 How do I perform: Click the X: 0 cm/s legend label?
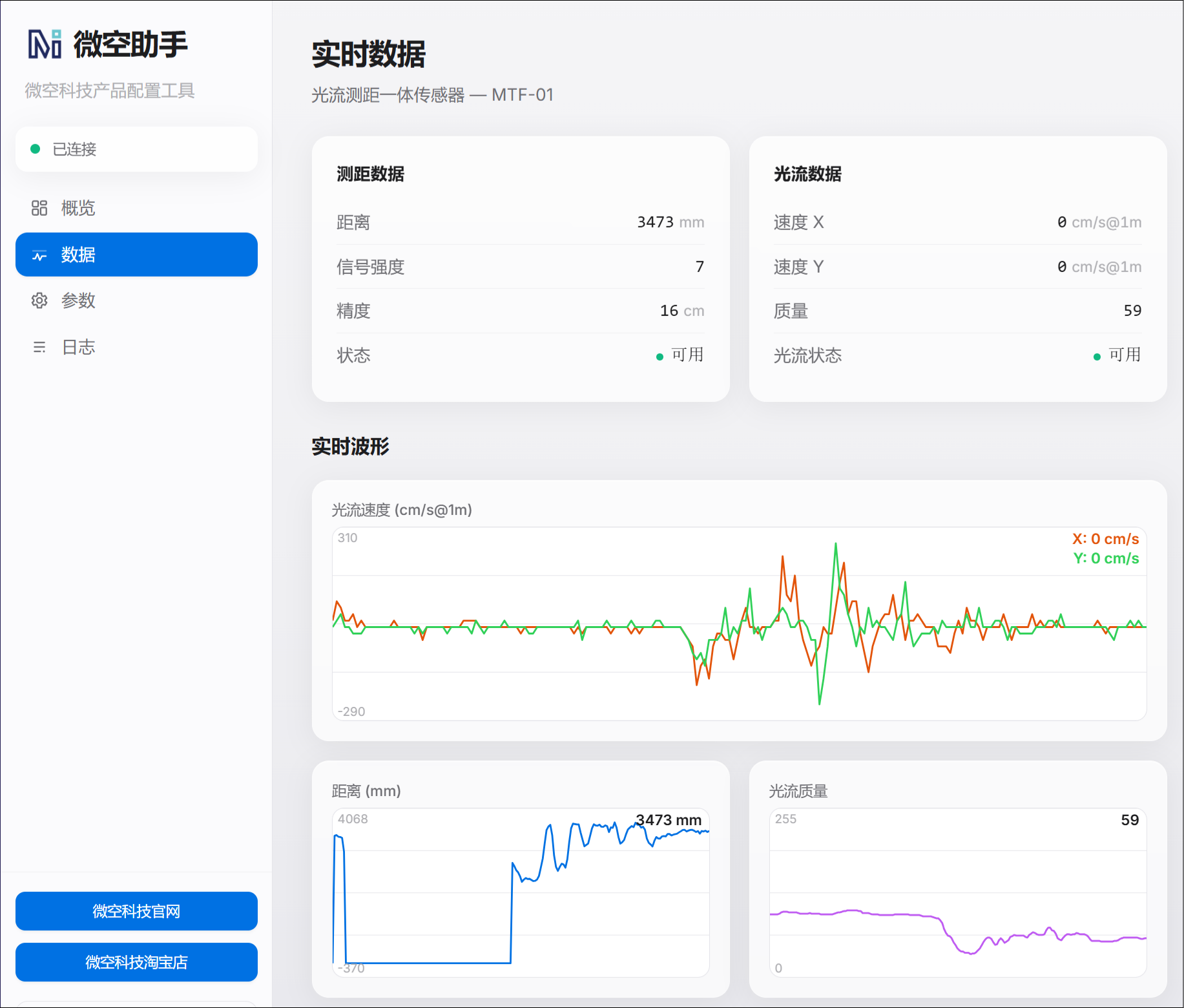tap(1105, 539)
